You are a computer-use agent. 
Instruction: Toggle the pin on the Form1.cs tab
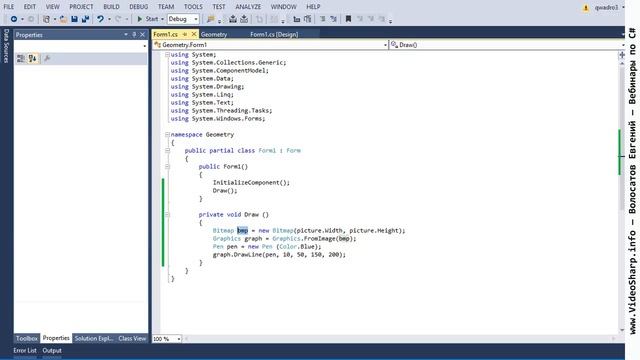pos(185,34)
